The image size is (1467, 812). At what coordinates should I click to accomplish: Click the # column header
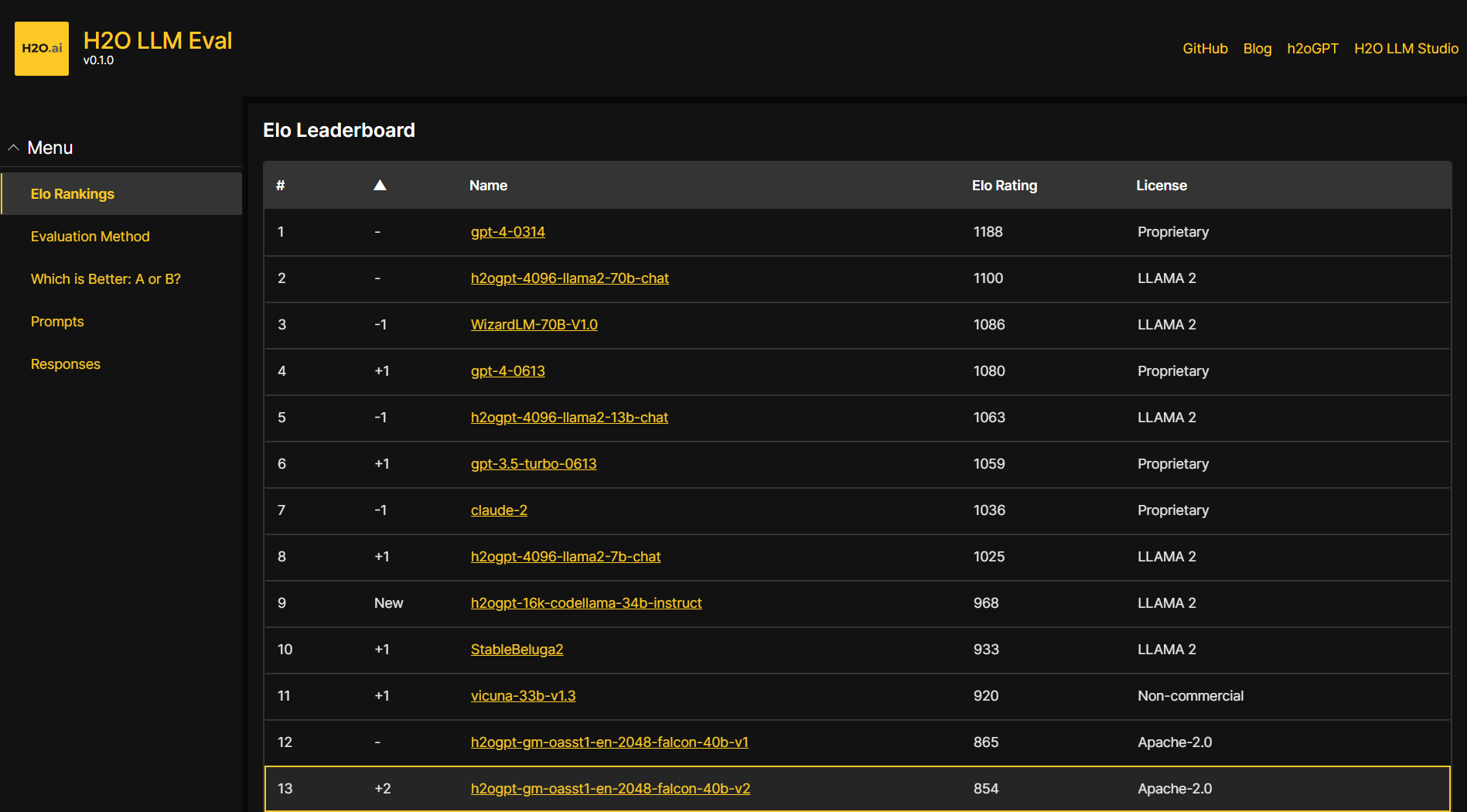coord(281,186)
